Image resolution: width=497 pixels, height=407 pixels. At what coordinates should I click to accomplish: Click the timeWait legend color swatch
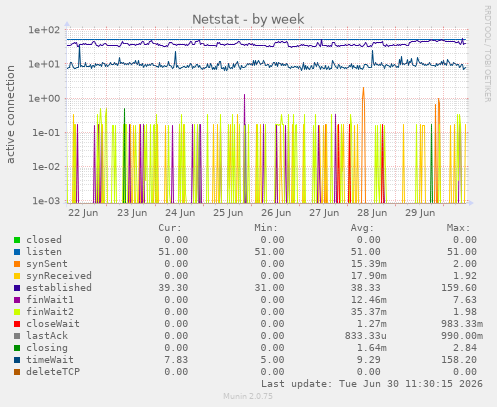17,360
